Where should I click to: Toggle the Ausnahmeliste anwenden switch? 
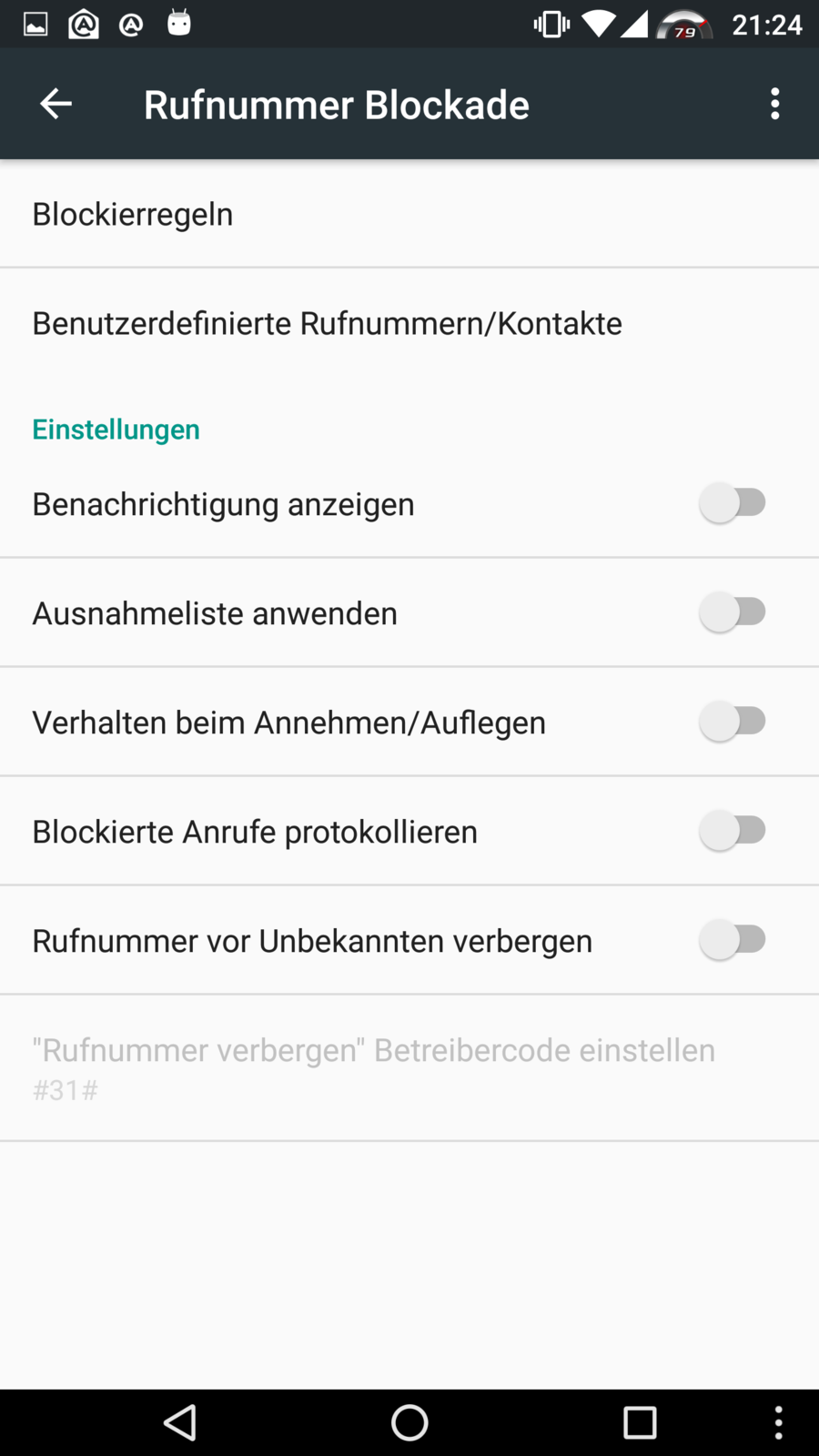point(733,612)
